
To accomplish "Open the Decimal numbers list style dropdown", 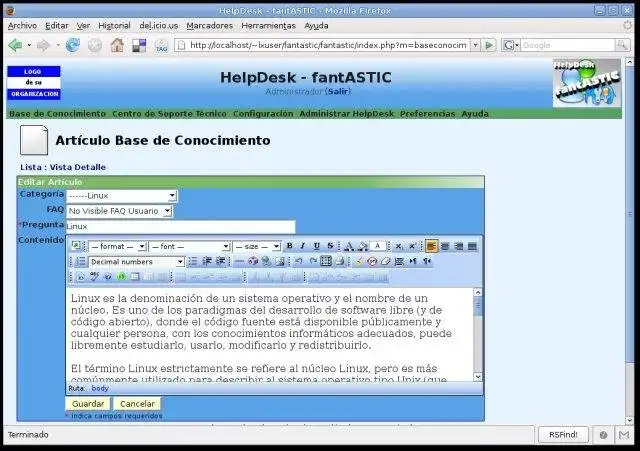I will pyautogui.click(x=136, y=262).
